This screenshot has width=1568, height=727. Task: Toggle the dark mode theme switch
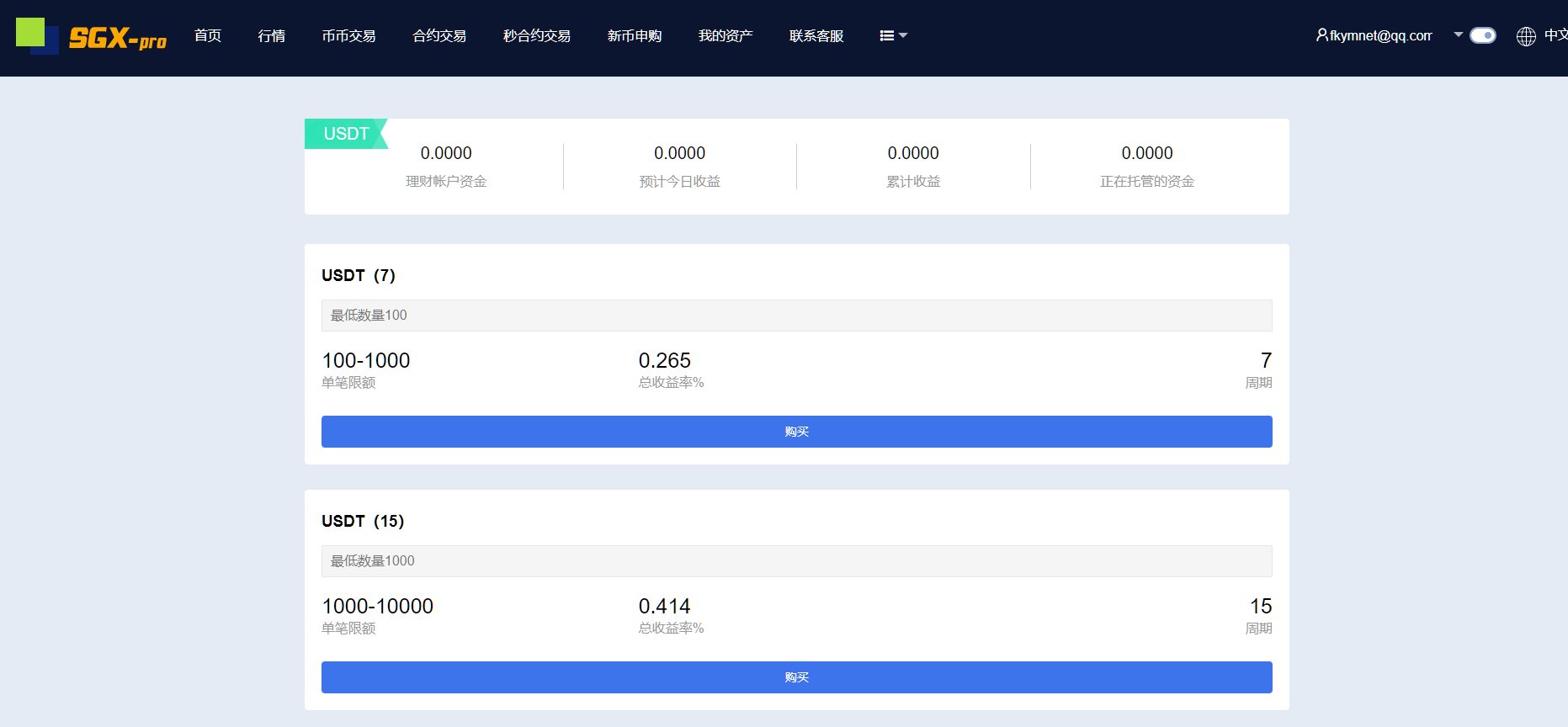click(x=1482, y=35)
